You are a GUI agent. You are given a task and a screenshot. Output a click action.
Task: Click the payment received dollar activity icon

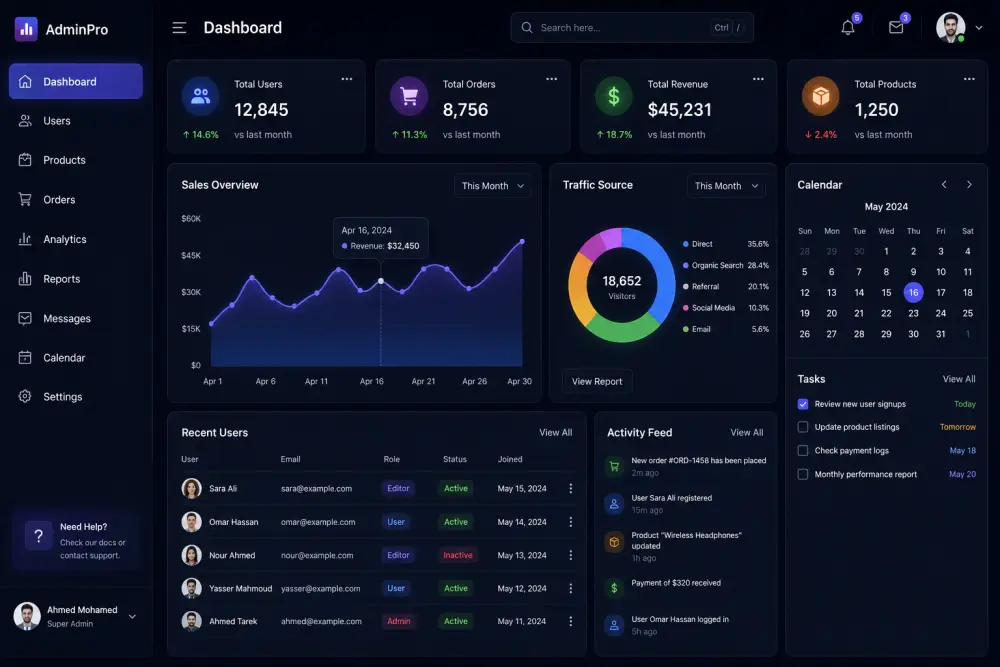(x=614, y=588)
